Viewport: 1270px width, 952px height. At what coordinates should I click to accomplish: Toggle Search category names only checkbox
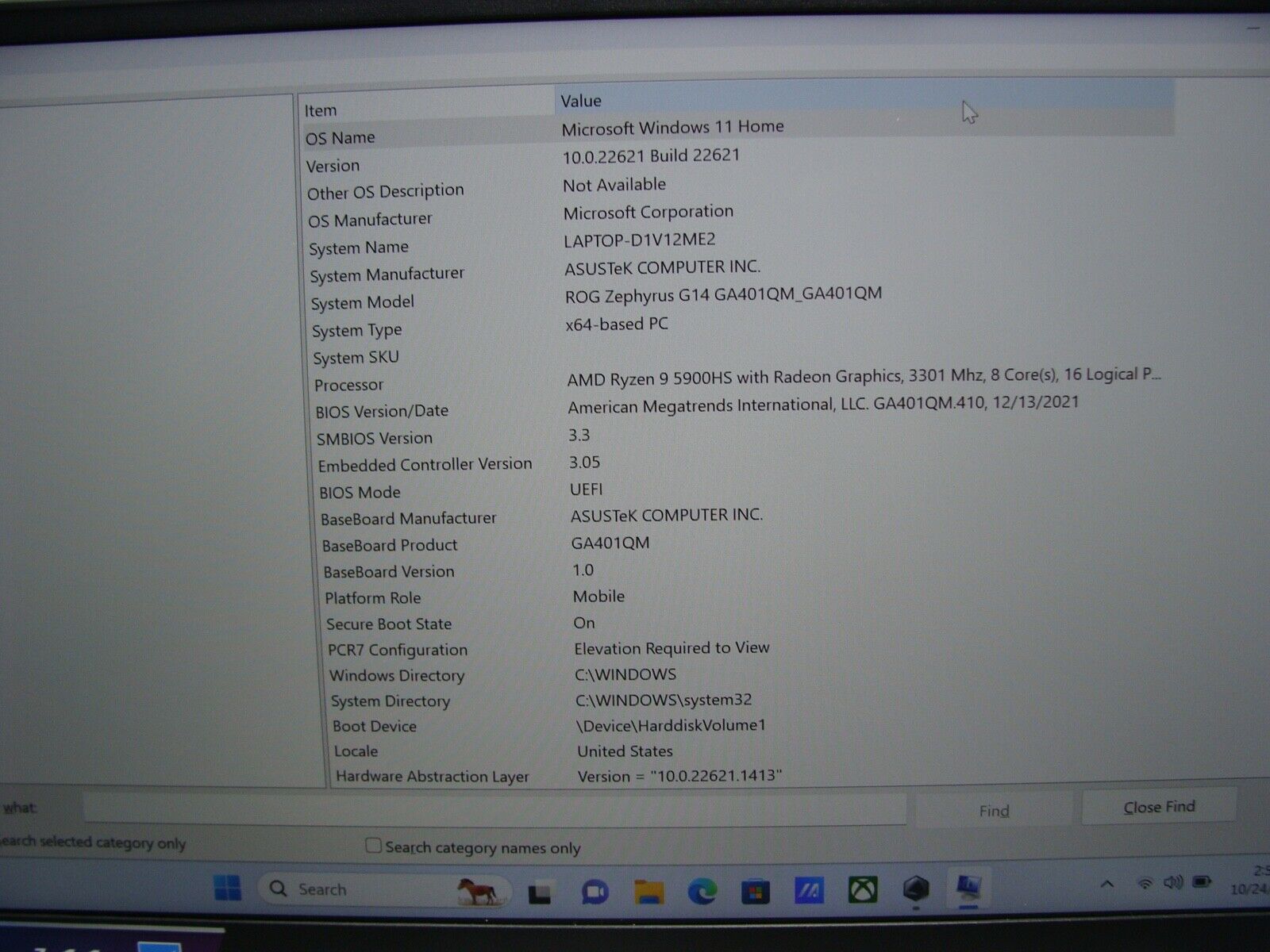point(373,846)
